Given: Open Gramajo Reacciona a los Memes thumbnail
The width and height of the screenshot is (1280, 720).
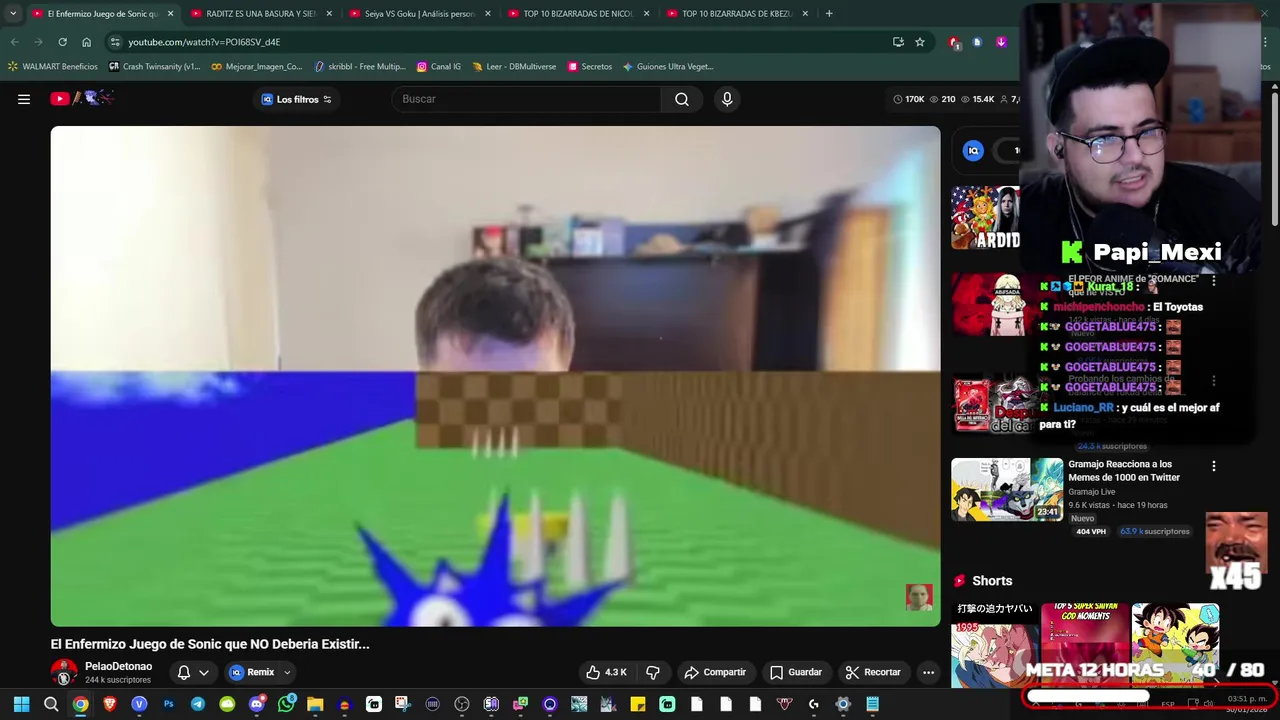Looking at the screenshot, I should [x=1007, y=489].
